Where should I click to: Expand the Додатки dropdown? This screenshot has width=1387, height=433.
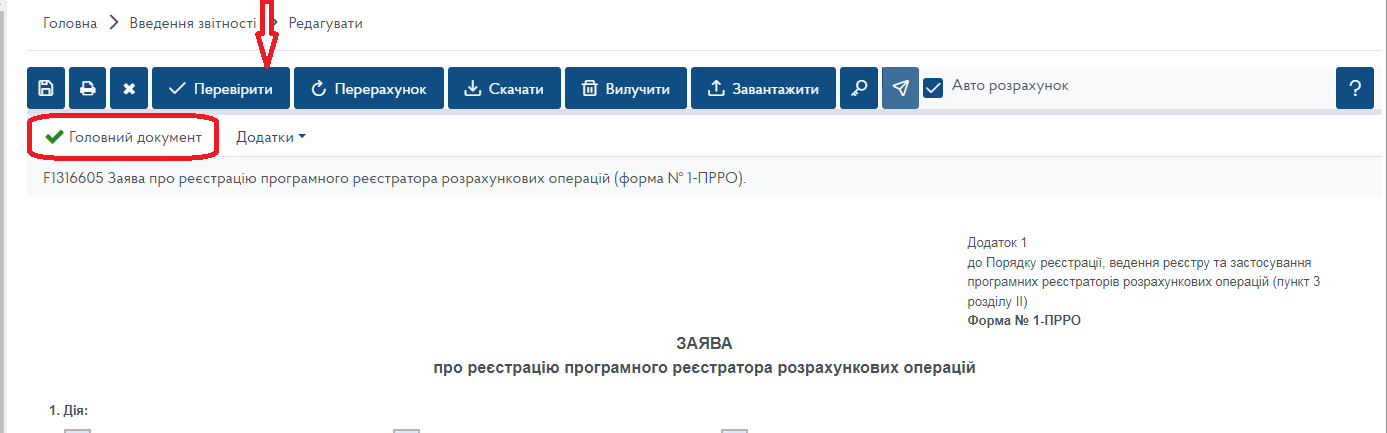[270, 137]
